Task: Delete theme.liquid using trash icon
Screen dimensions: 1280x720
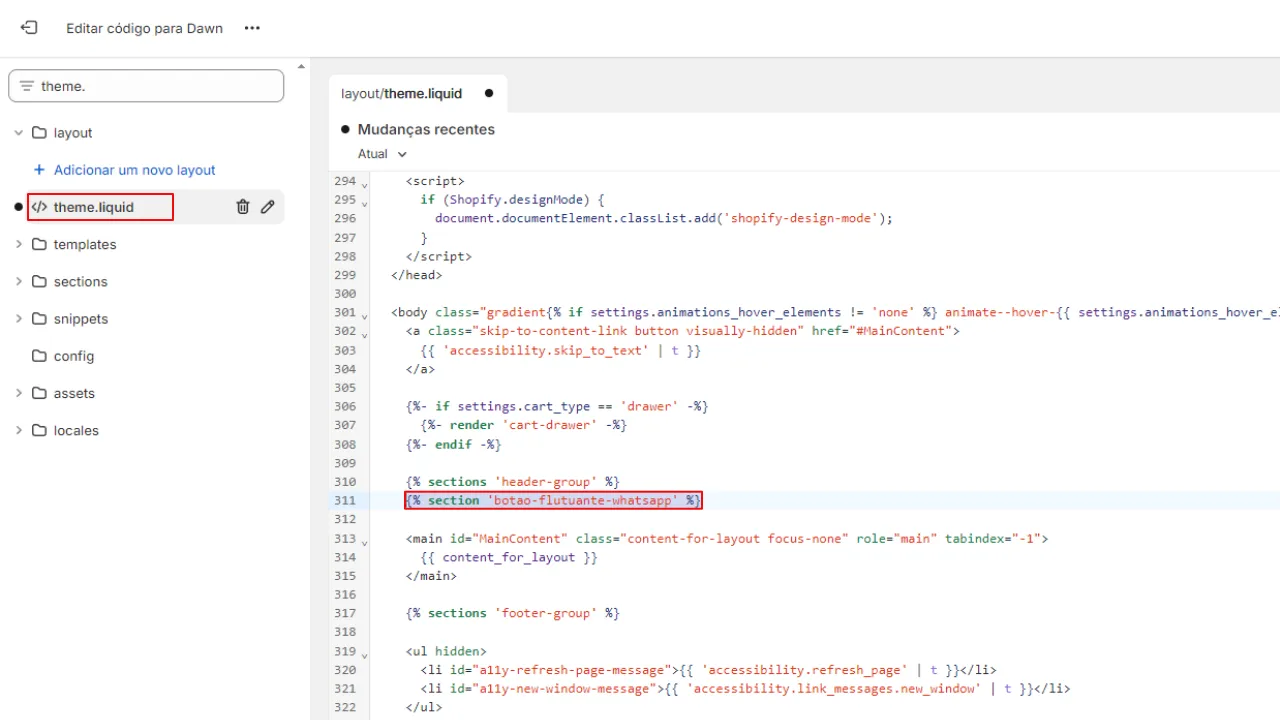Action: point(242,207)
